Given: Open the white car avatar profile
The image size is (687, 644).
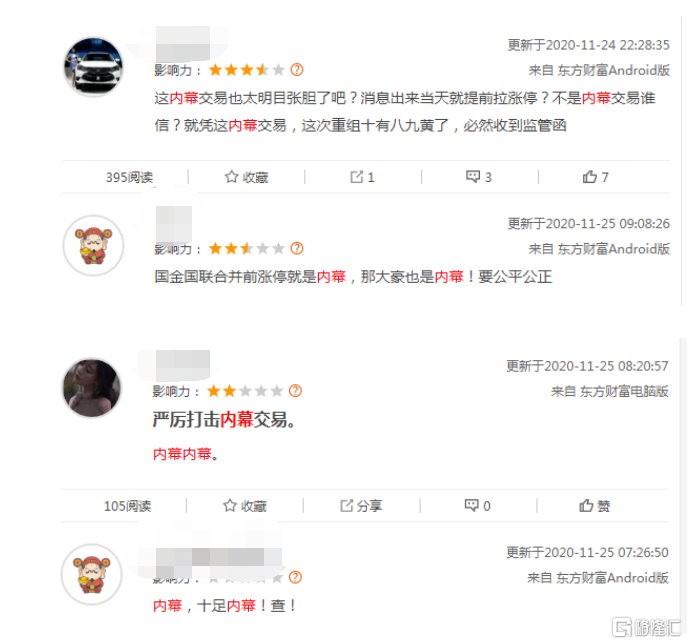Looking at the screenshot, I should (x=93, y=67).
